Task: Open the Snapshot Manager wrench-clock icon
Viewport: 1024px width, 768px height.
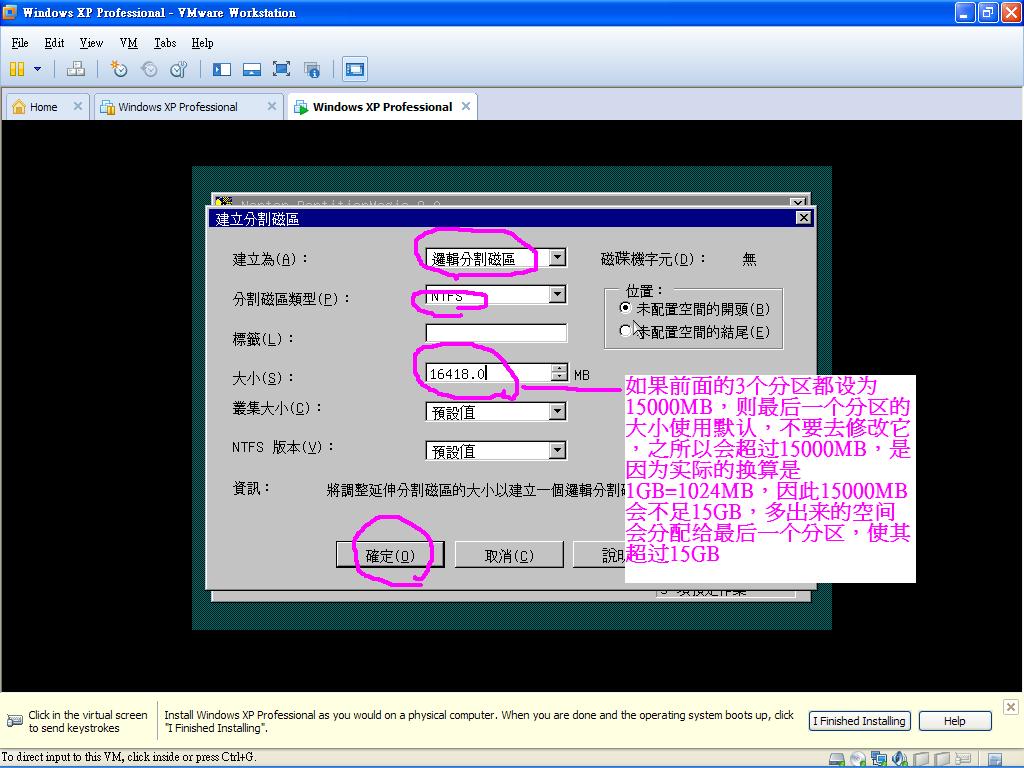Action: pos(178,69)
